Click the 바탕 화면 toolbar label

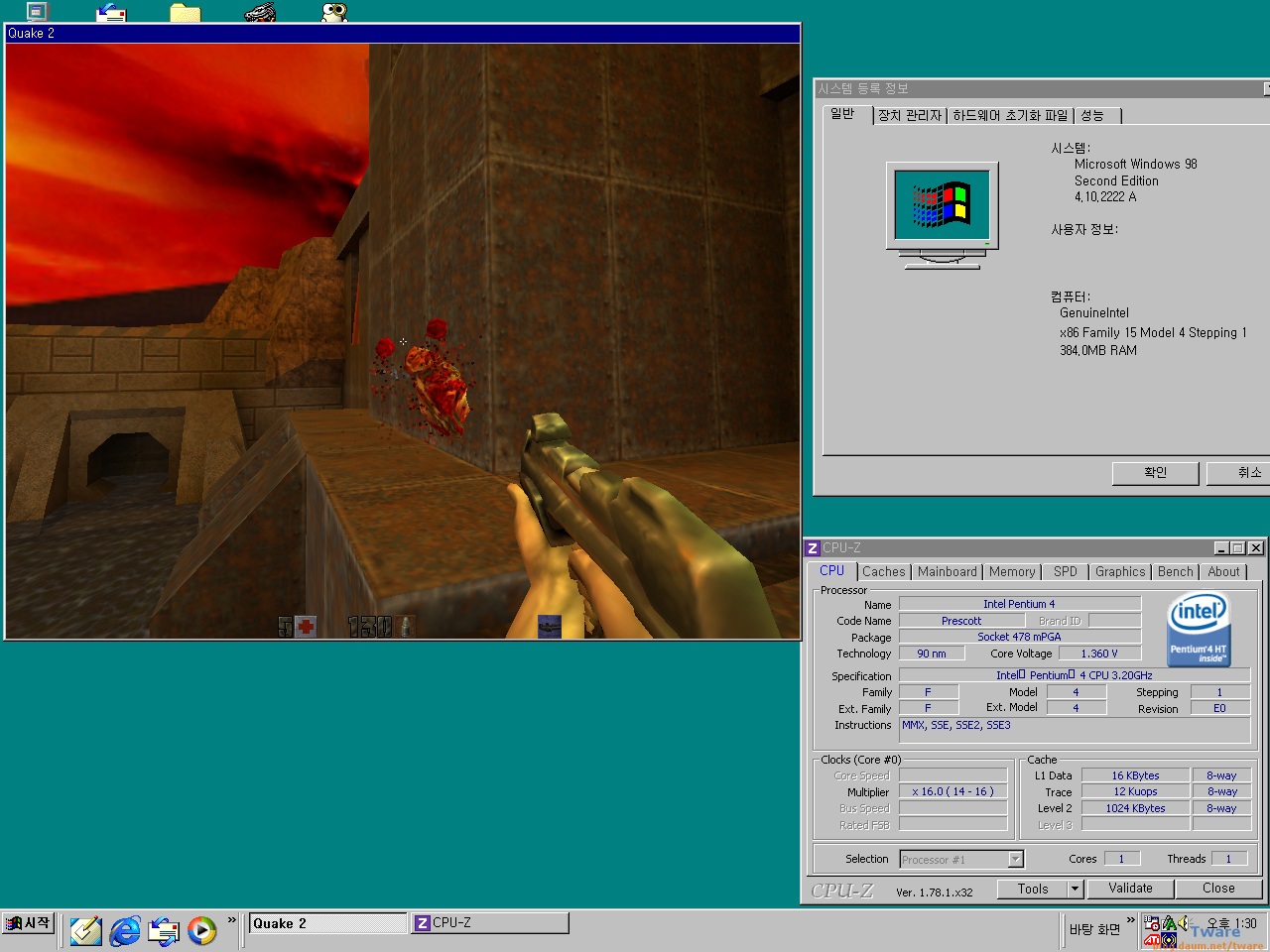pos(1094,929)
